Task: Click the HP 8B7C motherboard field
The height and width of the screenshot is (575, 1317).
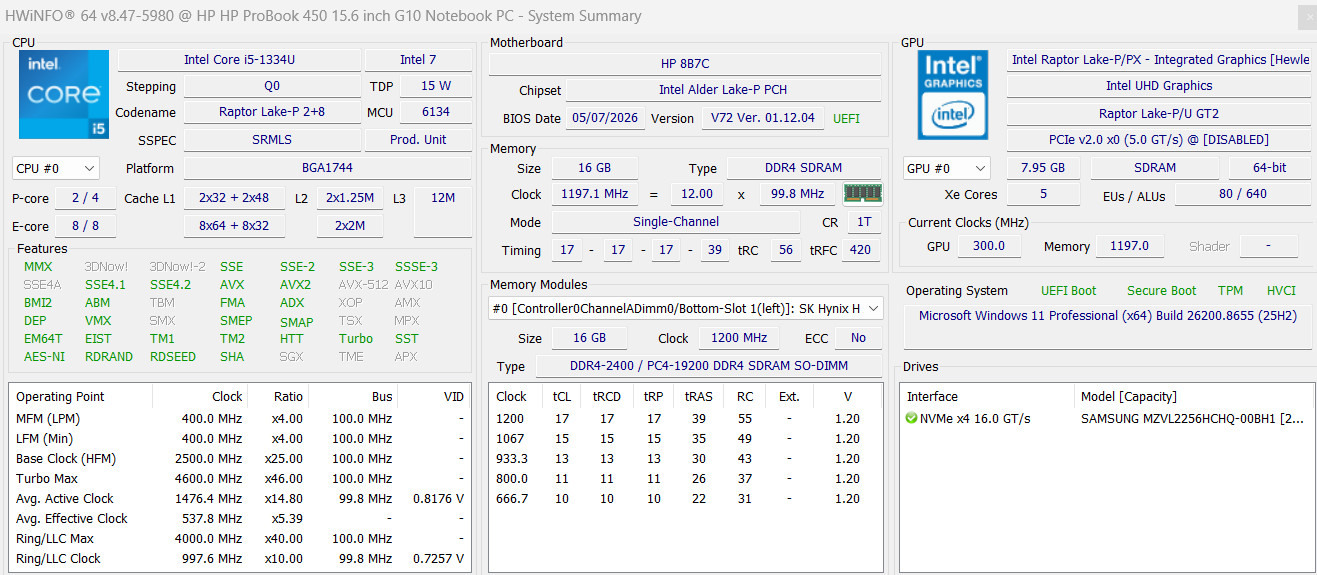Action: coord(685,63)
